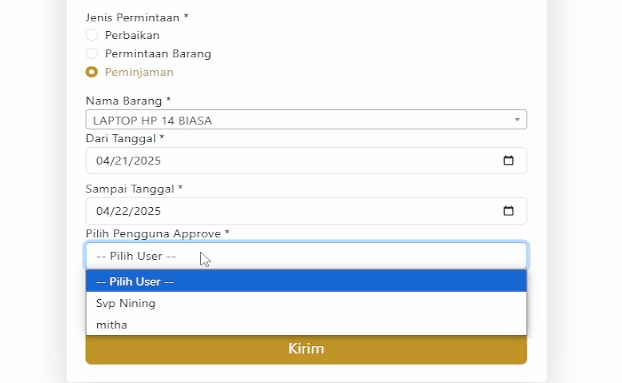Pick Svp Nining as approver
The height and width of the screenshot is (383, 622).
[x=306, y=303]
